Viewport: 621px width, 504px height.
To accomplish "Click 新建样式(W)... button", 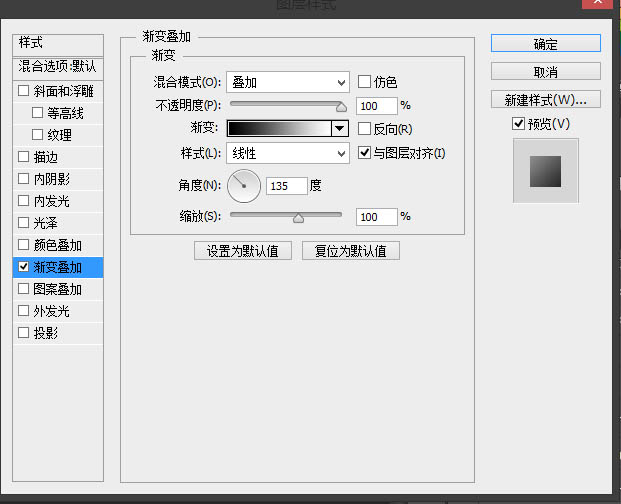I will tap(546, 100).
